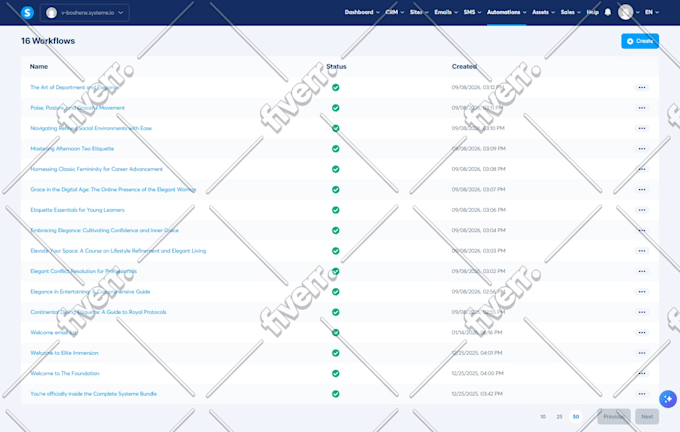Open the Sales menu

point(570,12)
